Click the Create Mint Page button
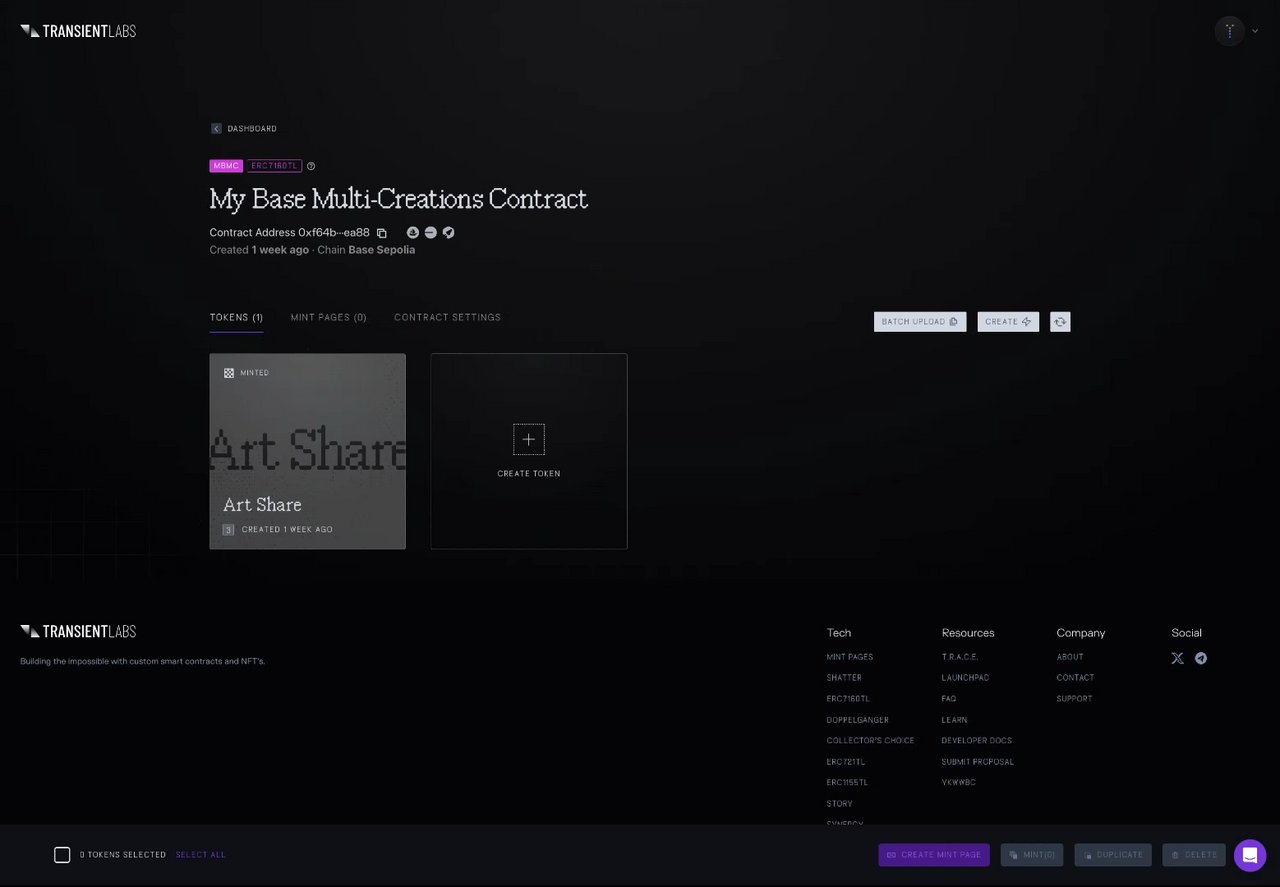The image size is (1280, 887). coord(934,855)
